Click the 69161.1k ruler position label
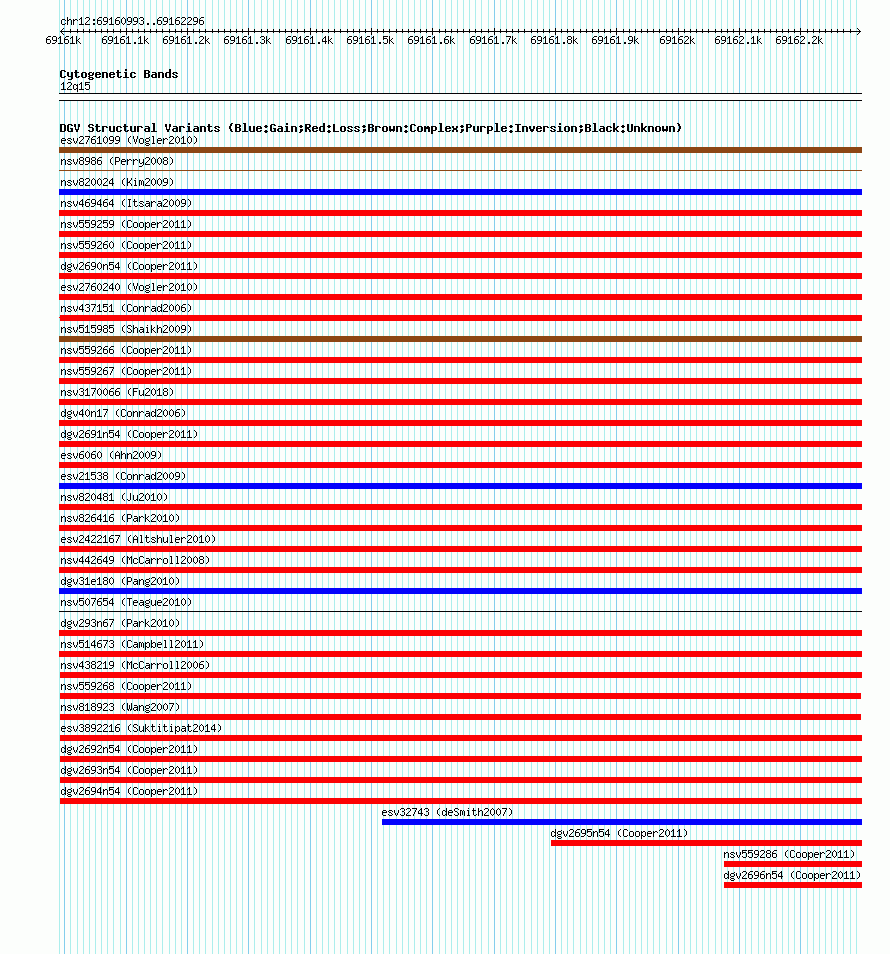This screenshot has height=954, width=890. click(x=125, y=41)
